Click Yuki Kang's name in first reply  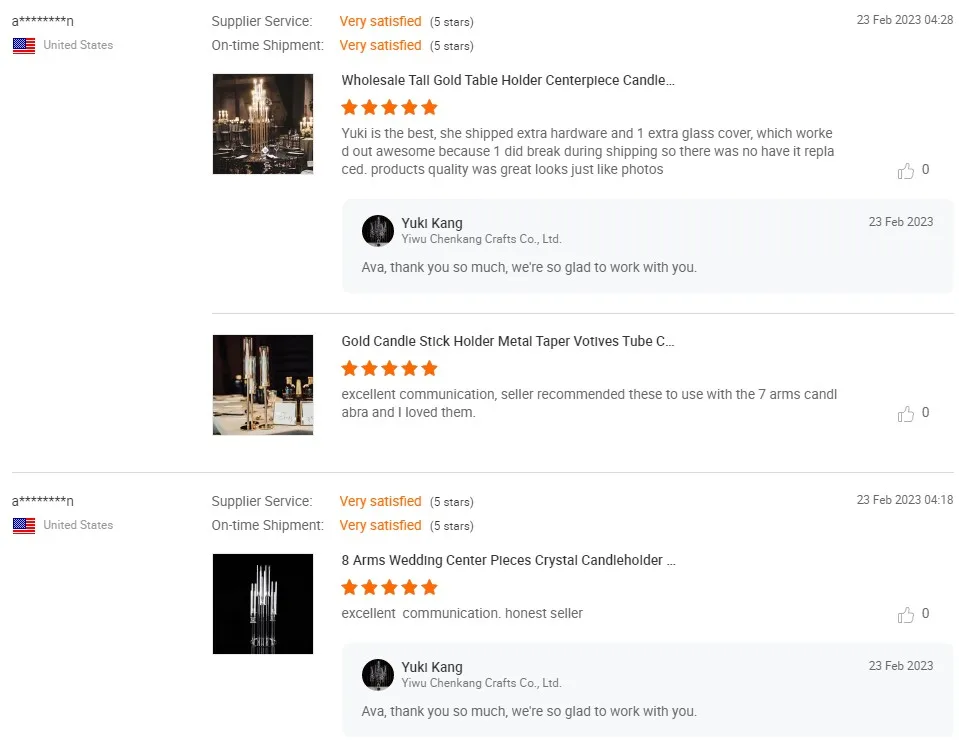point(432,223)
